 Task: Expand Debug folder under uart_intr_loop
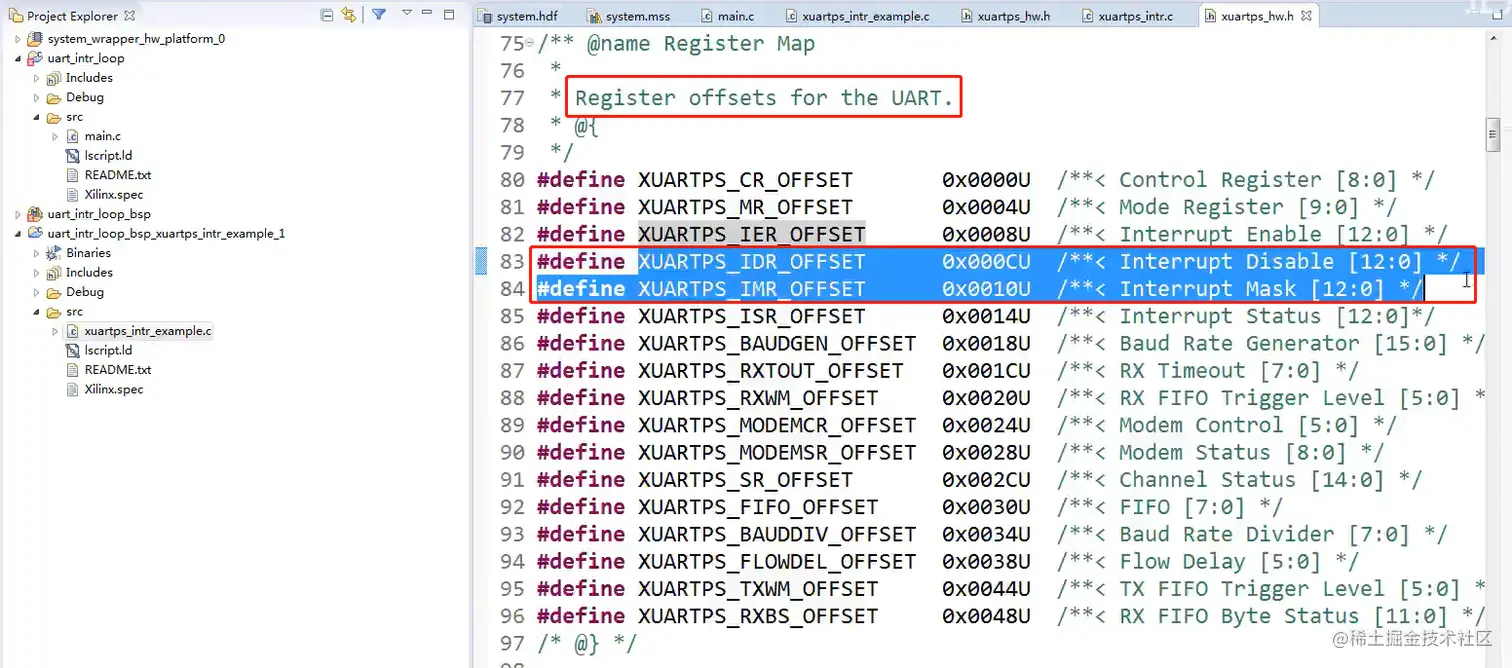37,97
